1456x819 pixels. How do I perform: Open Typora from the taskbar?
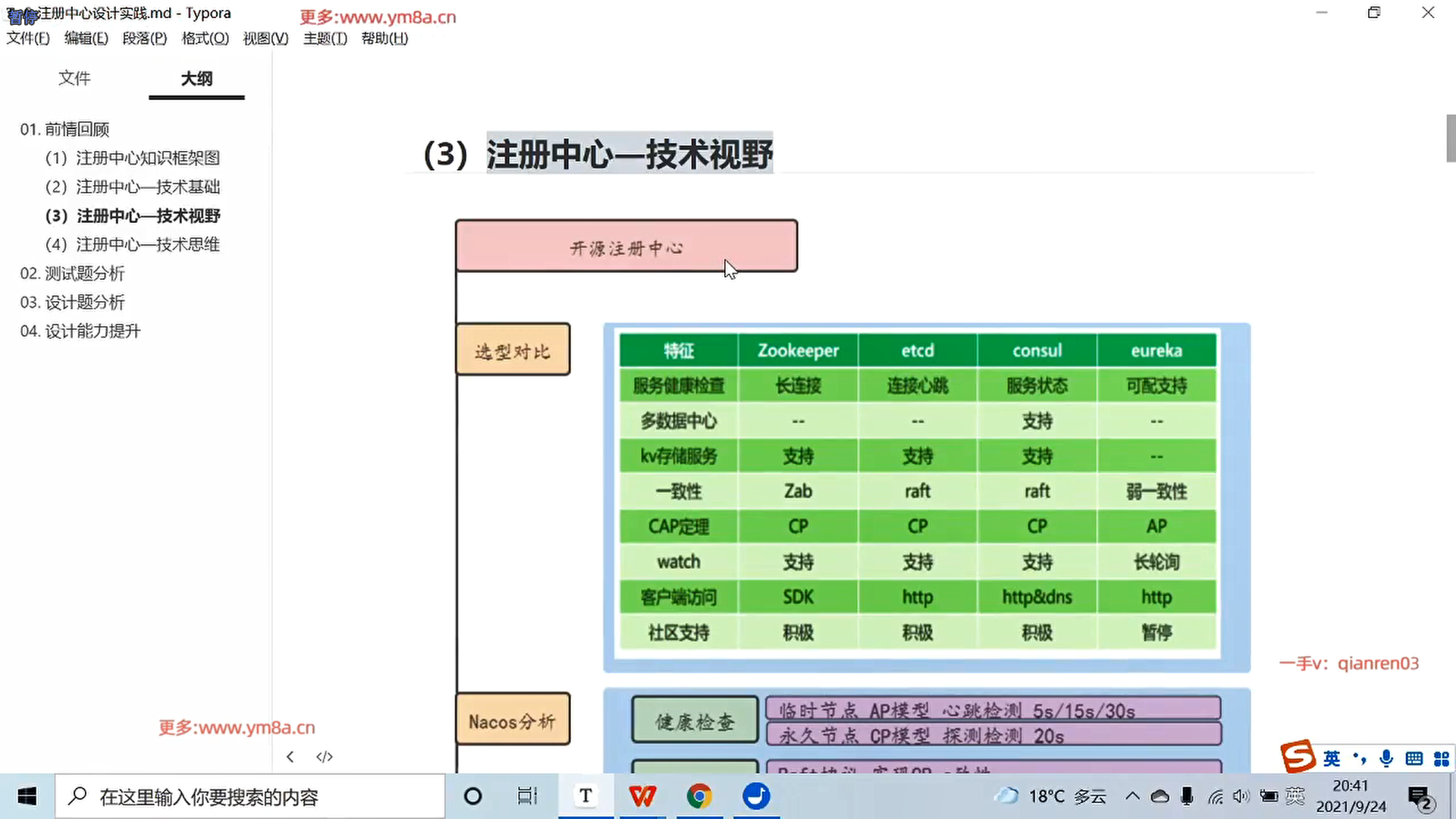tap(585, 796)
